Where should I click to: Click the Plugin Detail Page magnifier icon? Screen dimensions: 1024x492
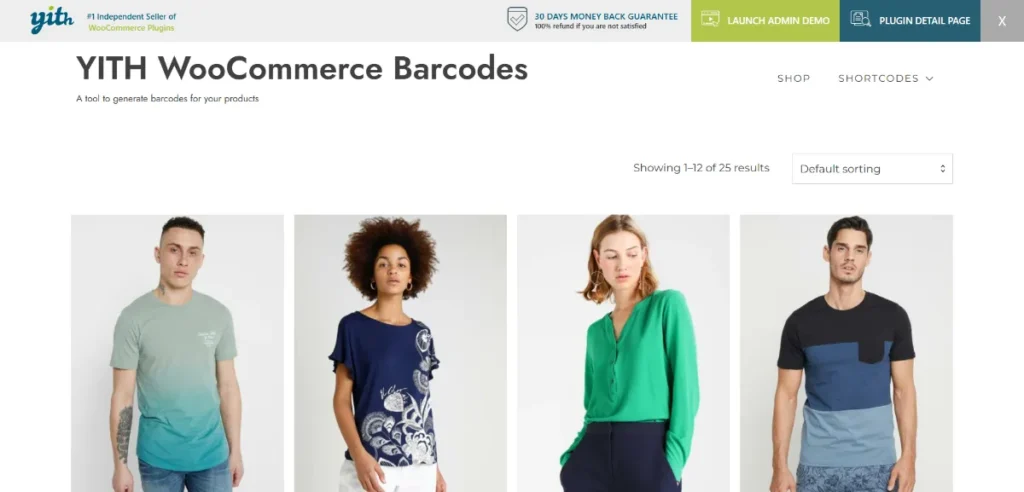click(x=860, y=18)
